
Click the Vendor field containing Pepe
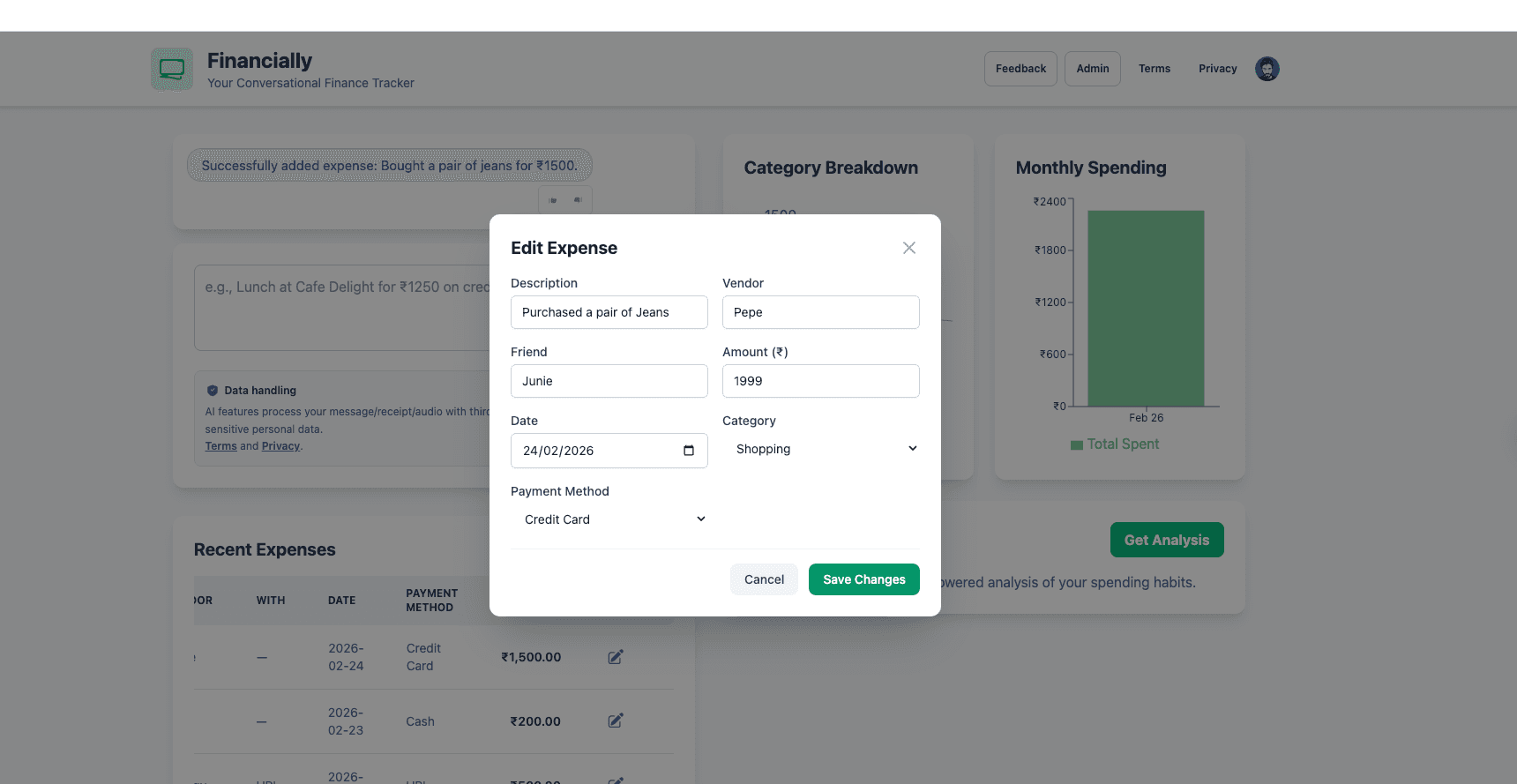pos(821,312)
